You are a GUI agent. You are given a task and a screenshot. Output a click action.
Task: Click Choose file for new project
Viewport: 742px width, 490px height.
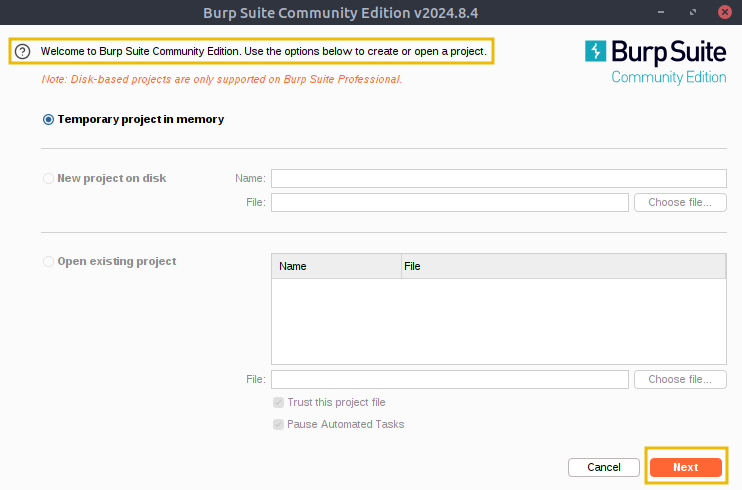click(x=680, y=203)
